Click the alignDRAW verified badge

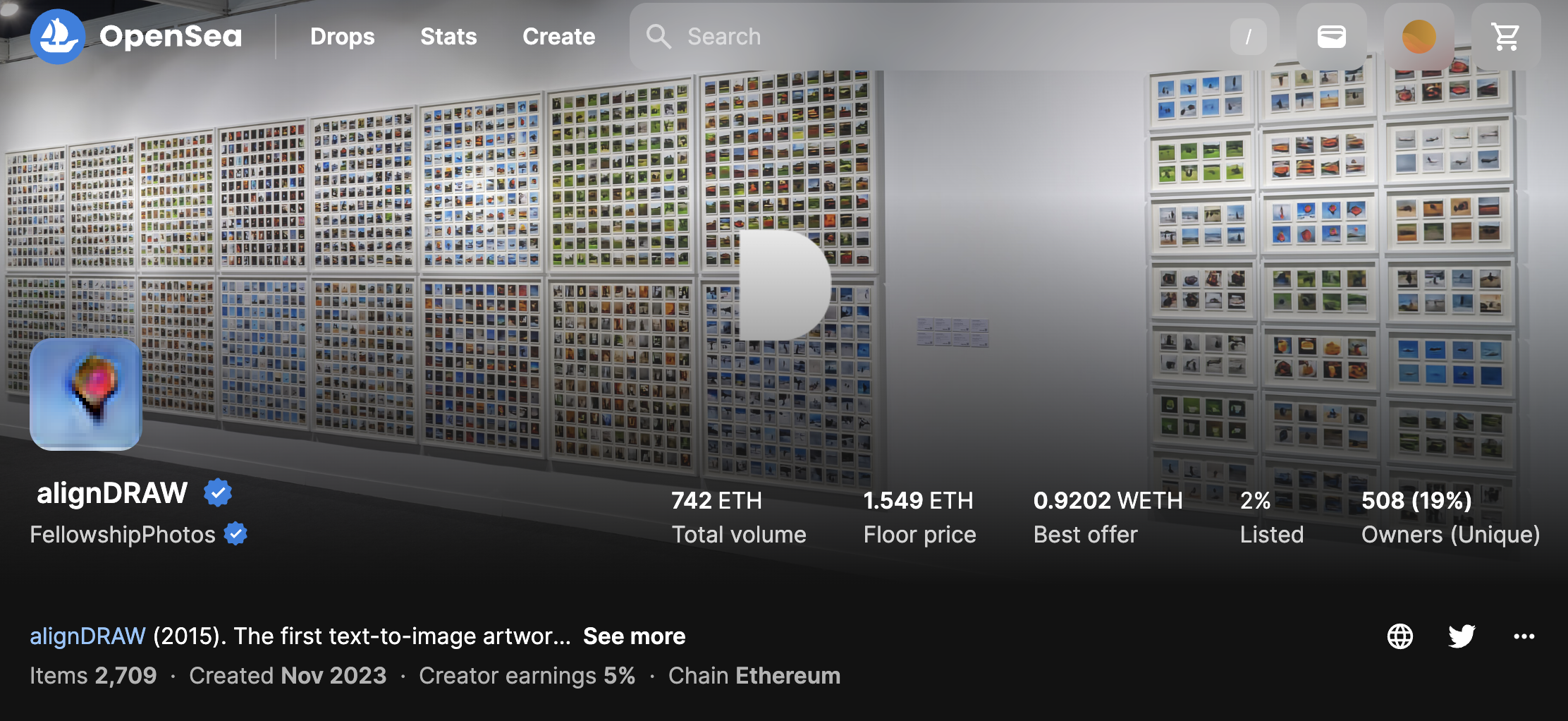[x=218, y=493]
